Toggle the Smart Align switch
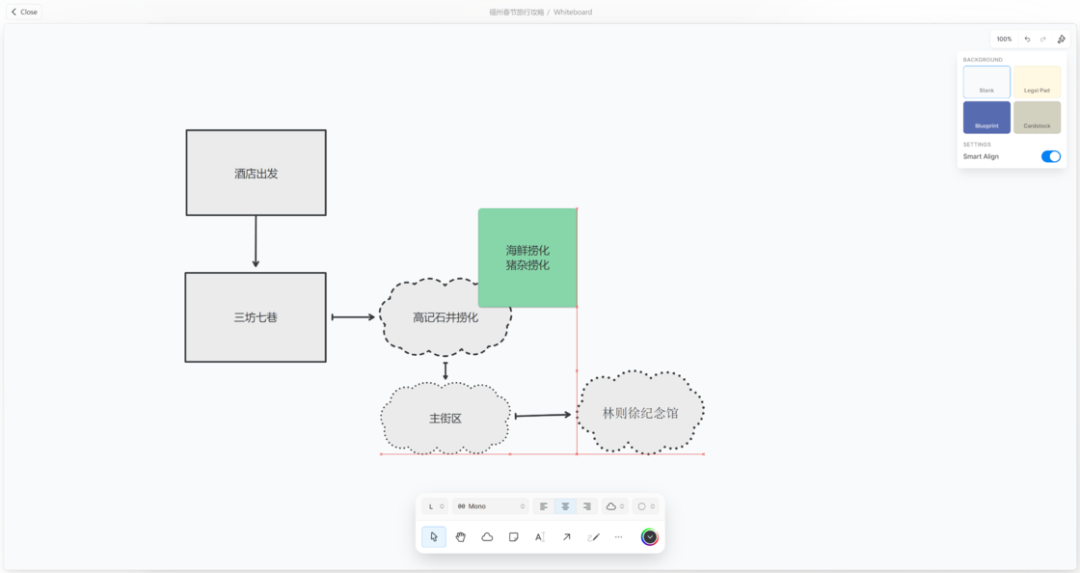The image size is (1080, 573). 1050,156
